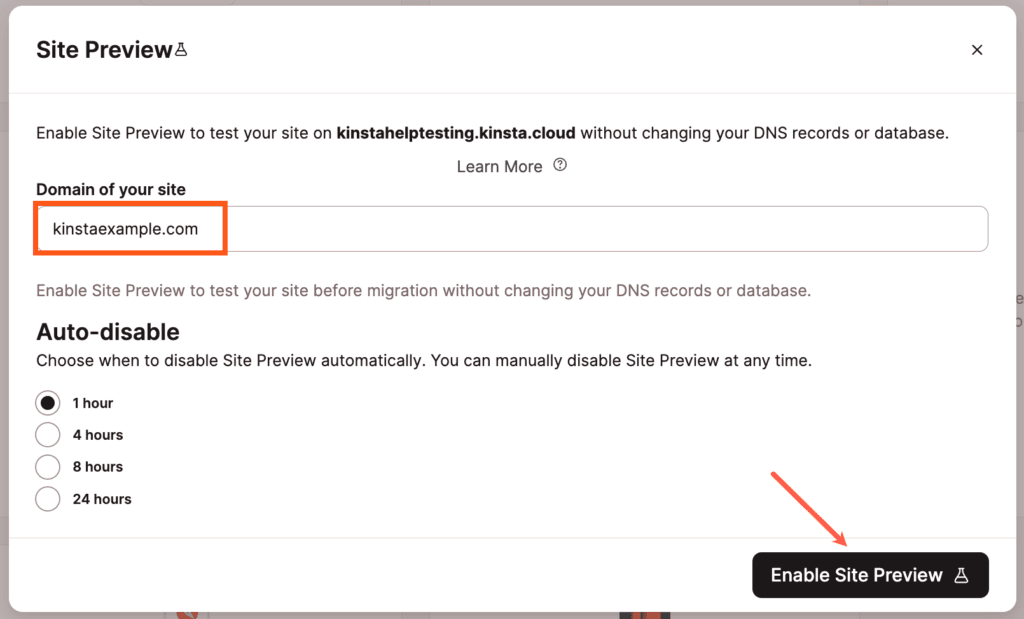
Task: Click the "1 hour" label text
Action: tap(93, 403)
